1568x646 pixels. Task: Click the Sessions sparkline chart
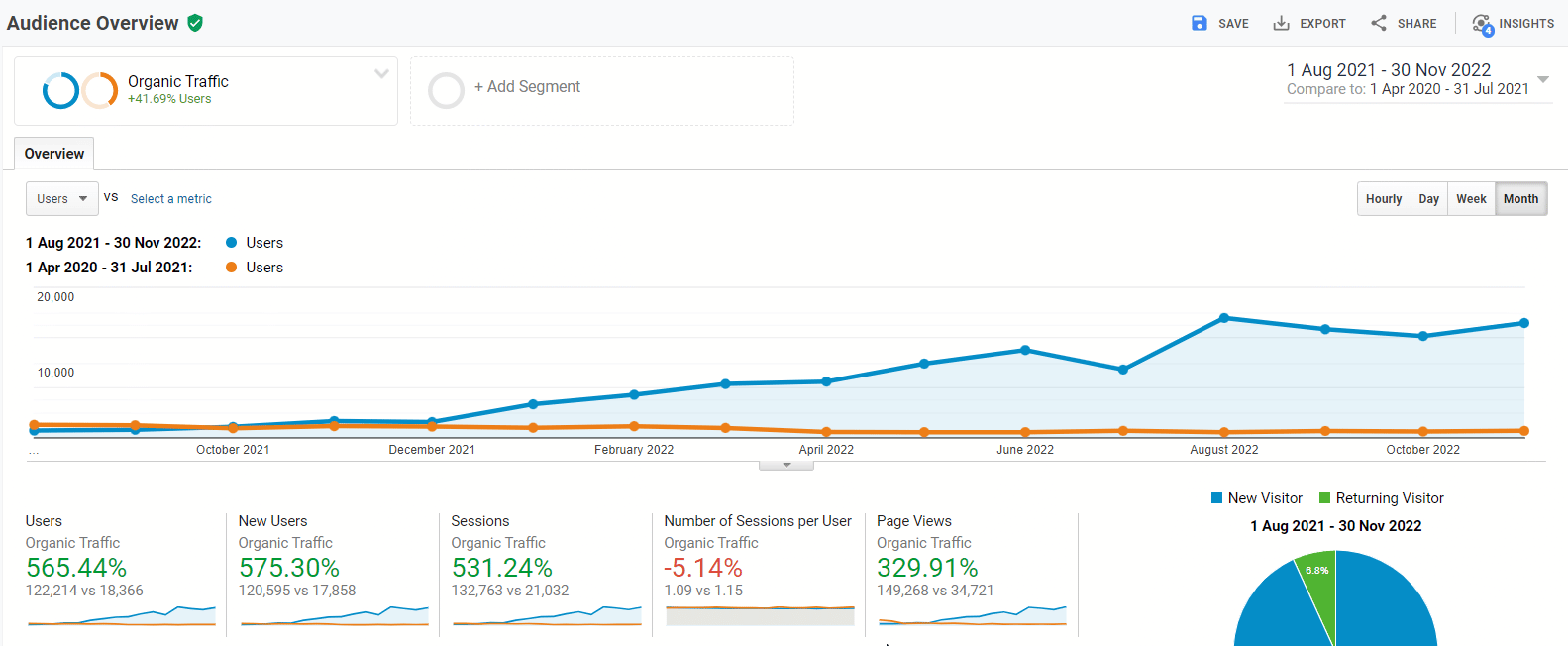point(547,615)
